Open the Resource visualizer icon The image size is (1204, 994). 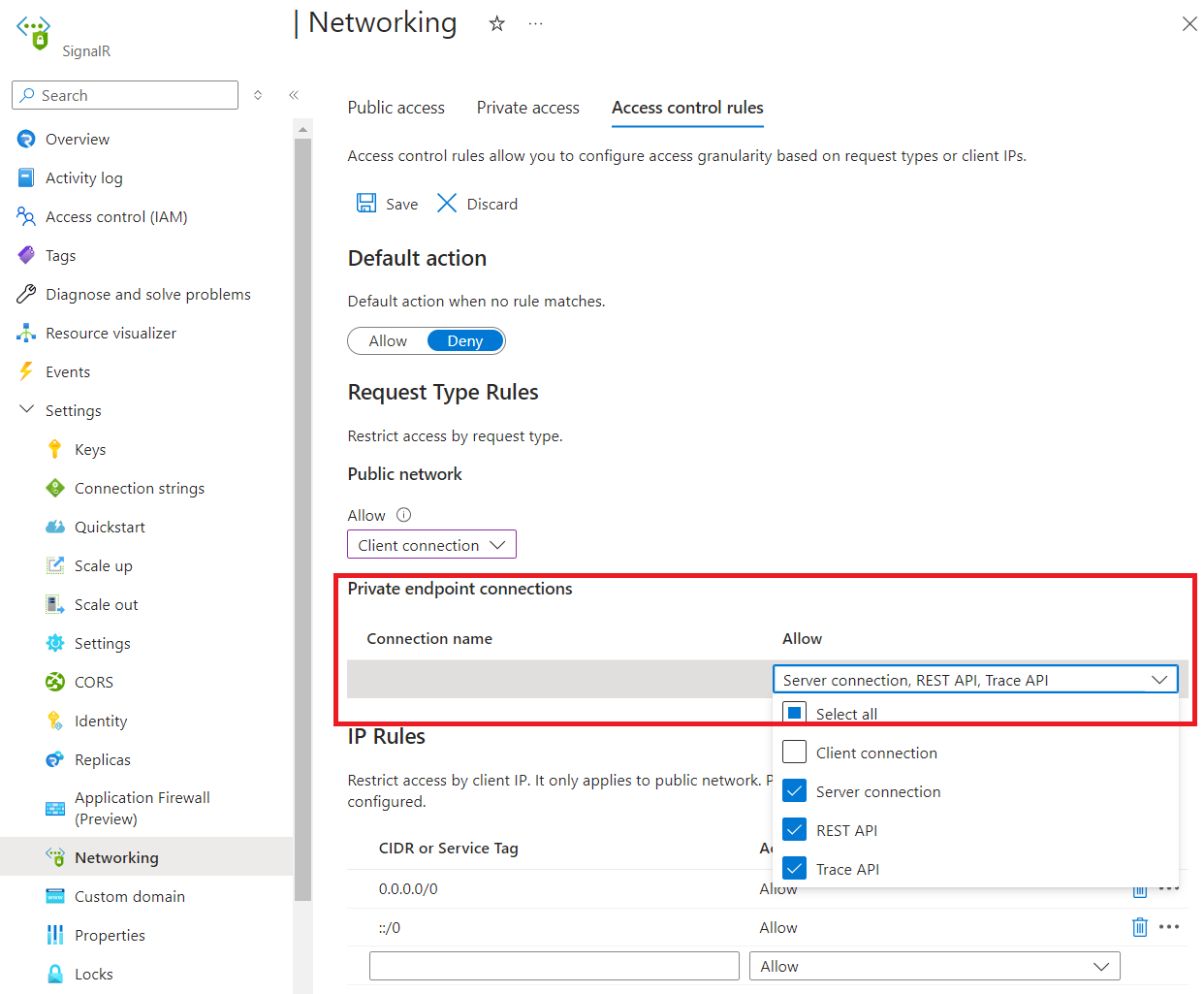[26, 333]
